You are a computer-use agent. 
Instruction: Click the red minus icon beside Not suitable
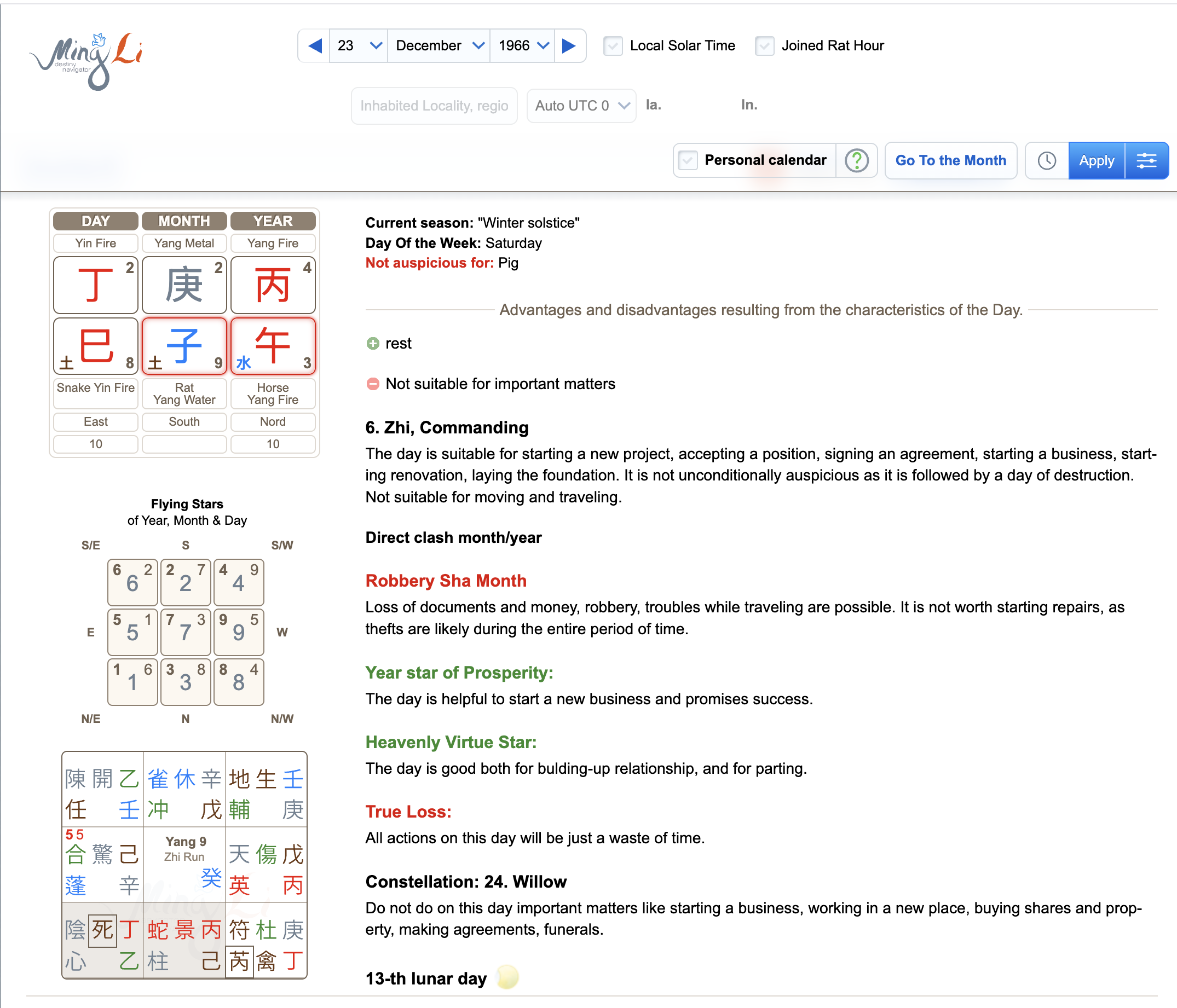[373, 384]
